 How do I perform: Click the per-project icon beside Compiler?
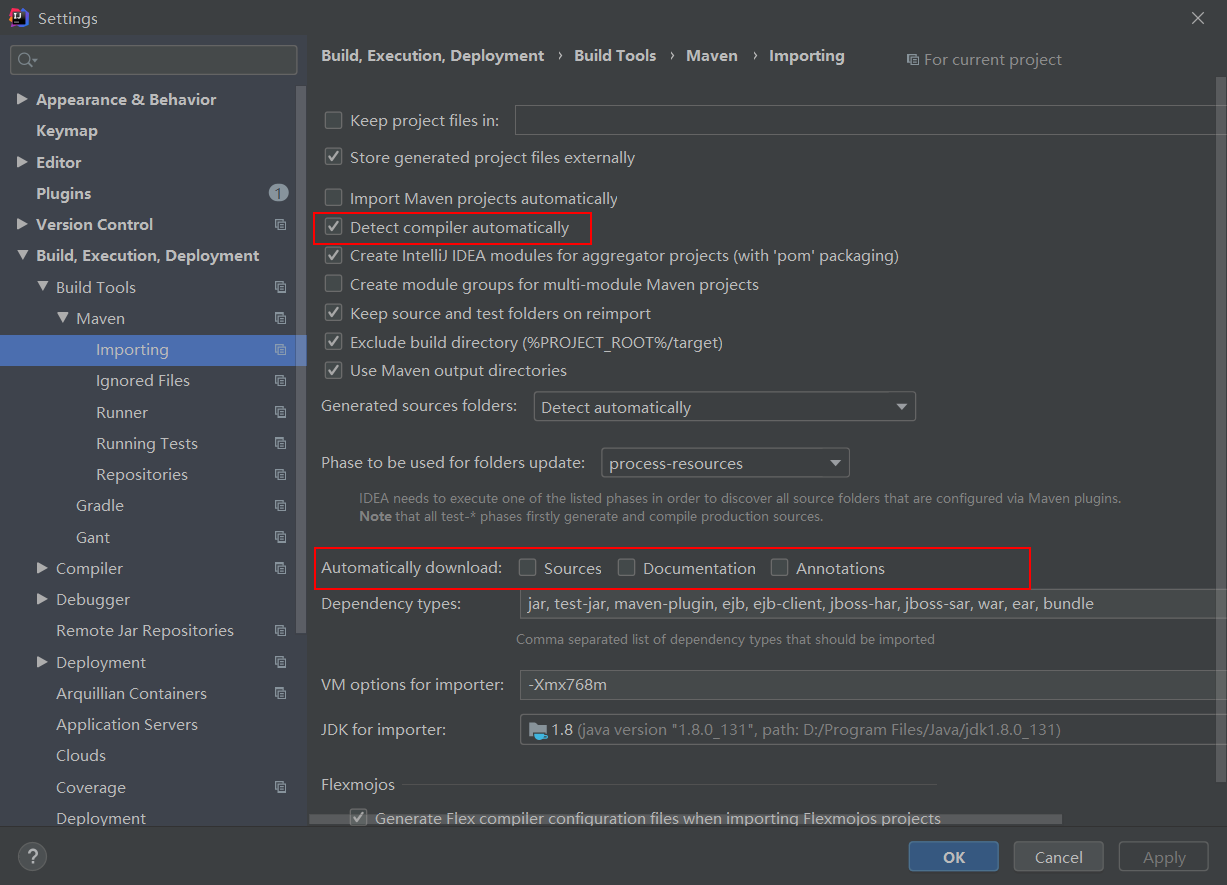(280, 569)
